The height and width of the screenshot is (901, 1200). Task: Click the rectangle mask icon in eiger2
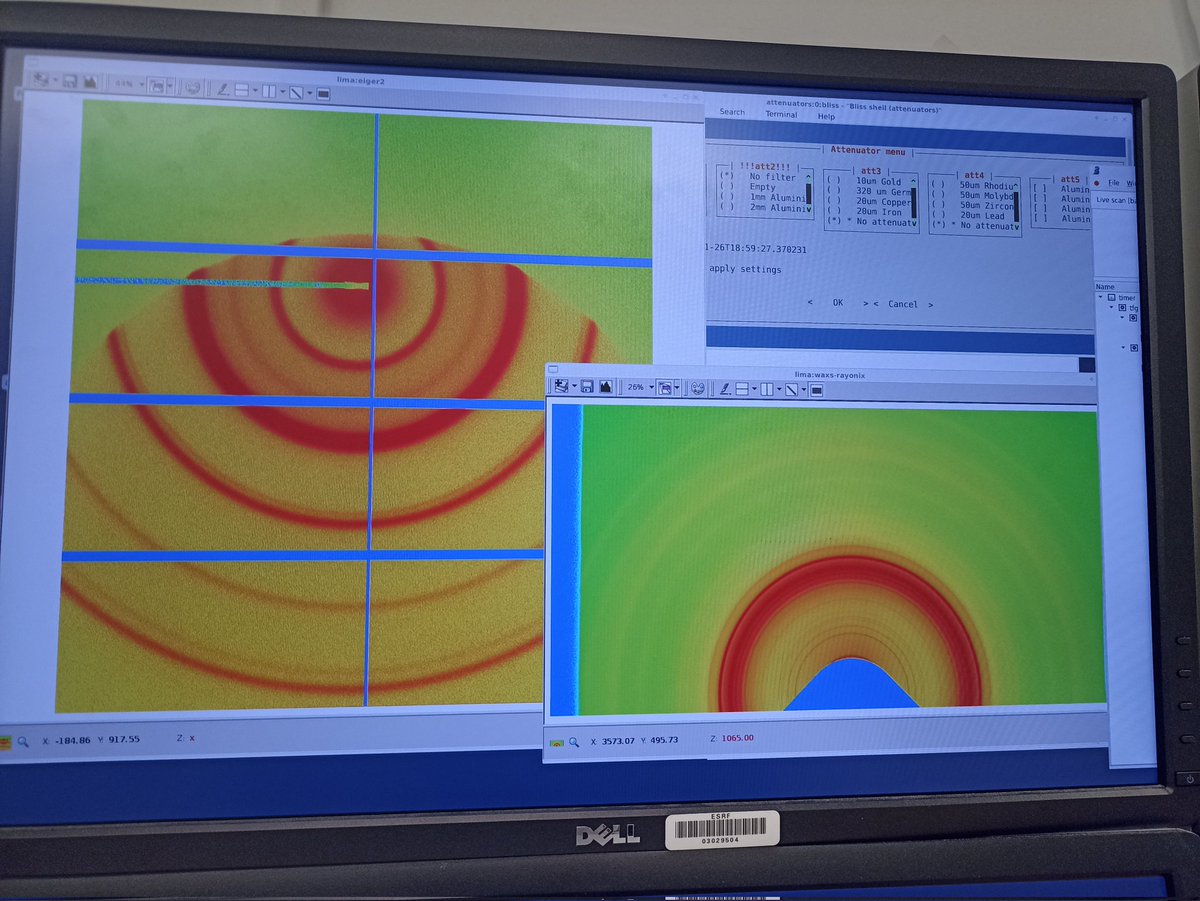323,93
